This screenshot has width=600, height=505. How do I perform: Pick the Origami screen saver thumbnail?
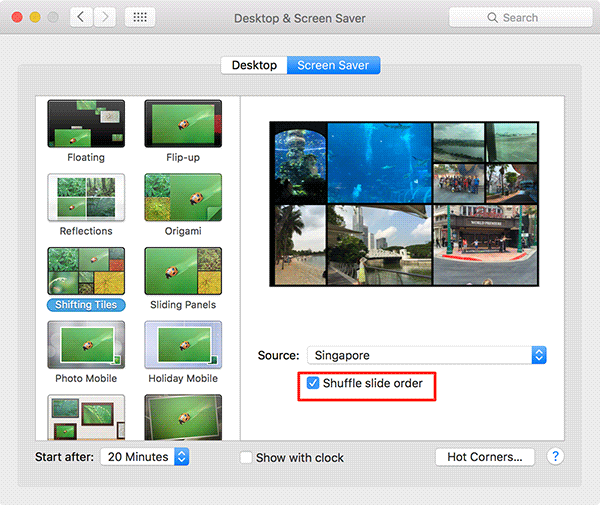(x=183, y=197)
